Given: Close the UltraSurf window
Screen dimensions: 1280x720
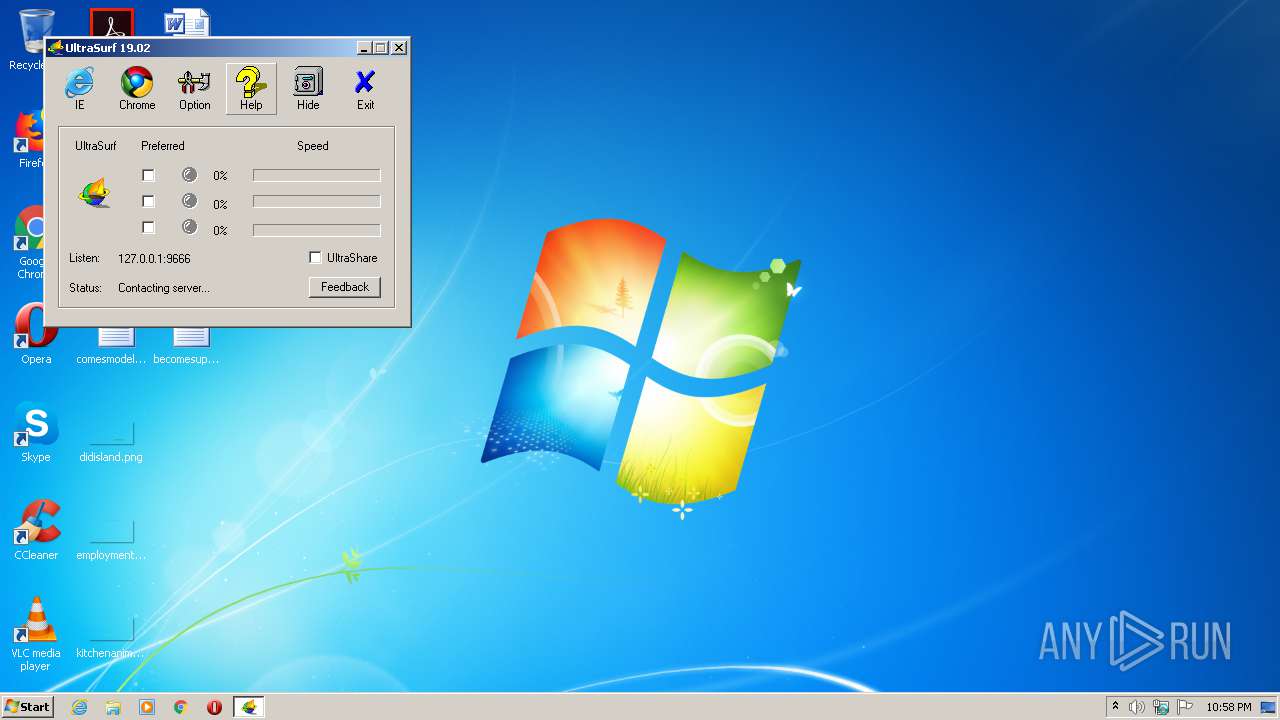Looking at the screenshot, I should pyautogui.click(x=399, y=47).
